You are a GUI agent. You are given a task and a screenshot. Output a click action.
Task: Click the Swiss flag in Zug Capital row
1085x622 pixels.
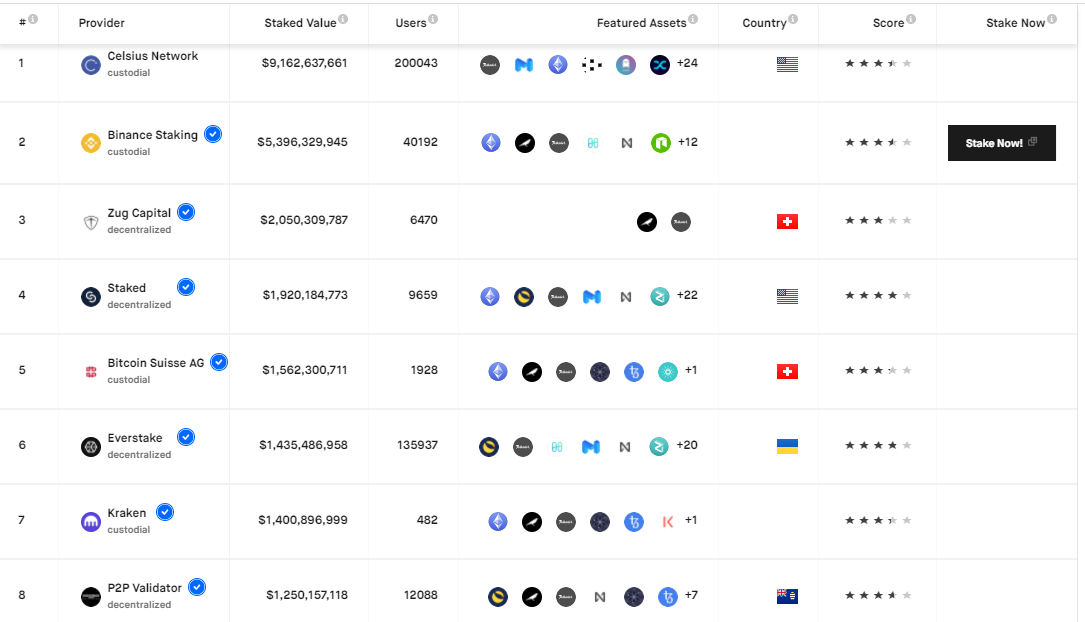(787, 221)
